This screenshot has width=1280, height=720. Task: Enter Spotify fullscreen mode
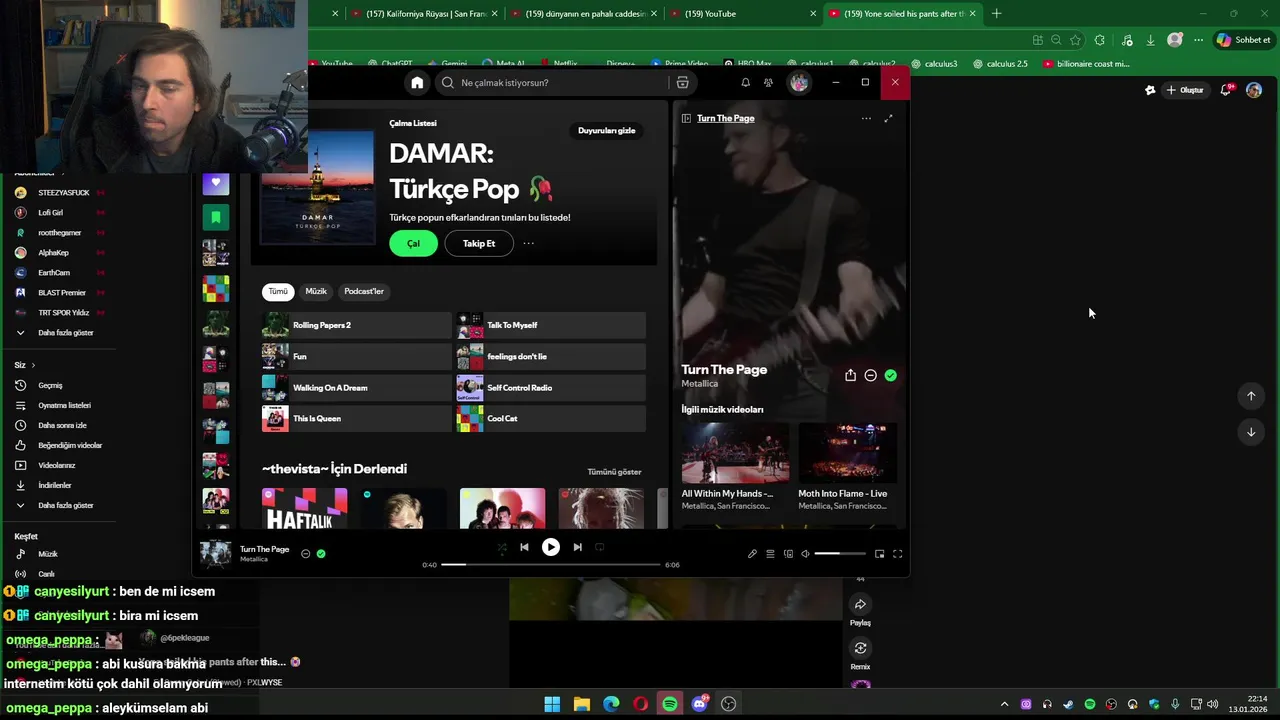897,554
